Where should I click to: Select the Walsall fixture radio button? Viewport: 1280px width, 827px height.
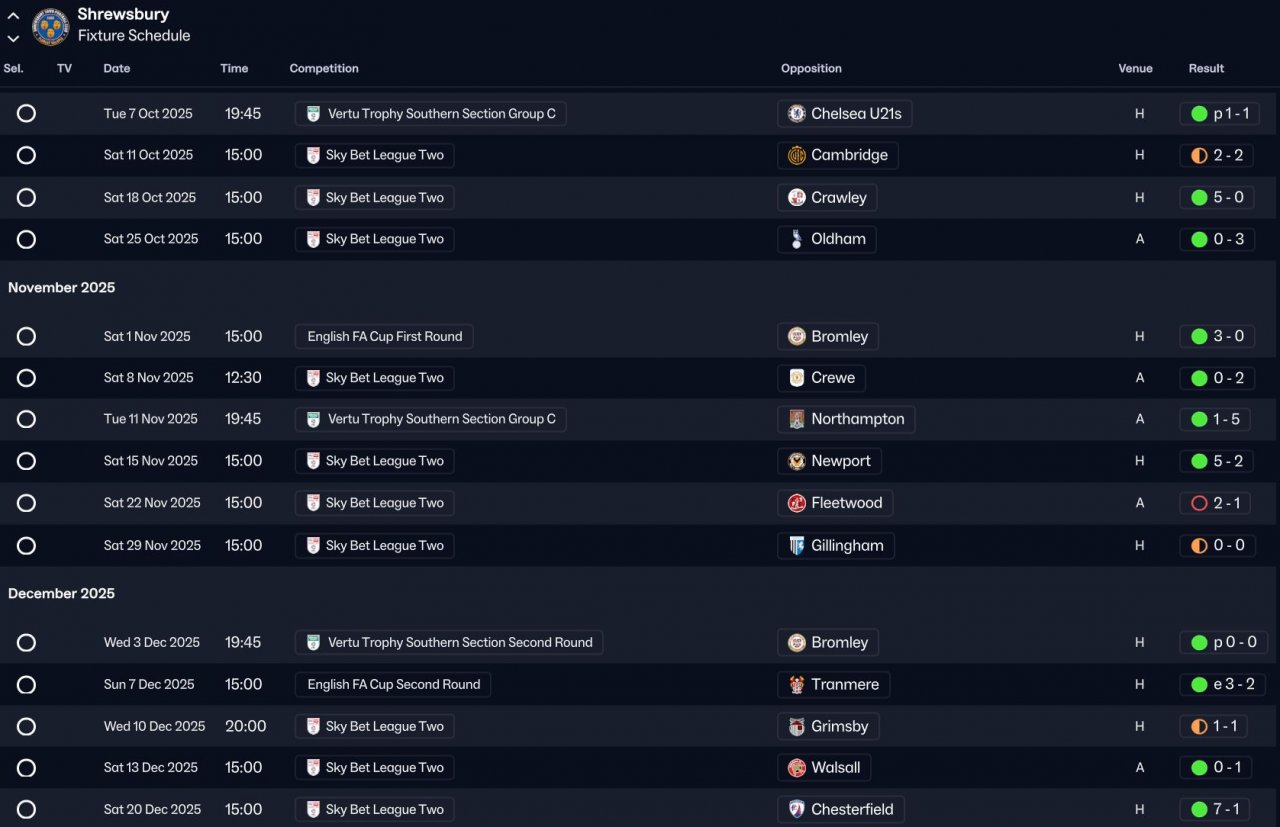click(x=26, y=768)
